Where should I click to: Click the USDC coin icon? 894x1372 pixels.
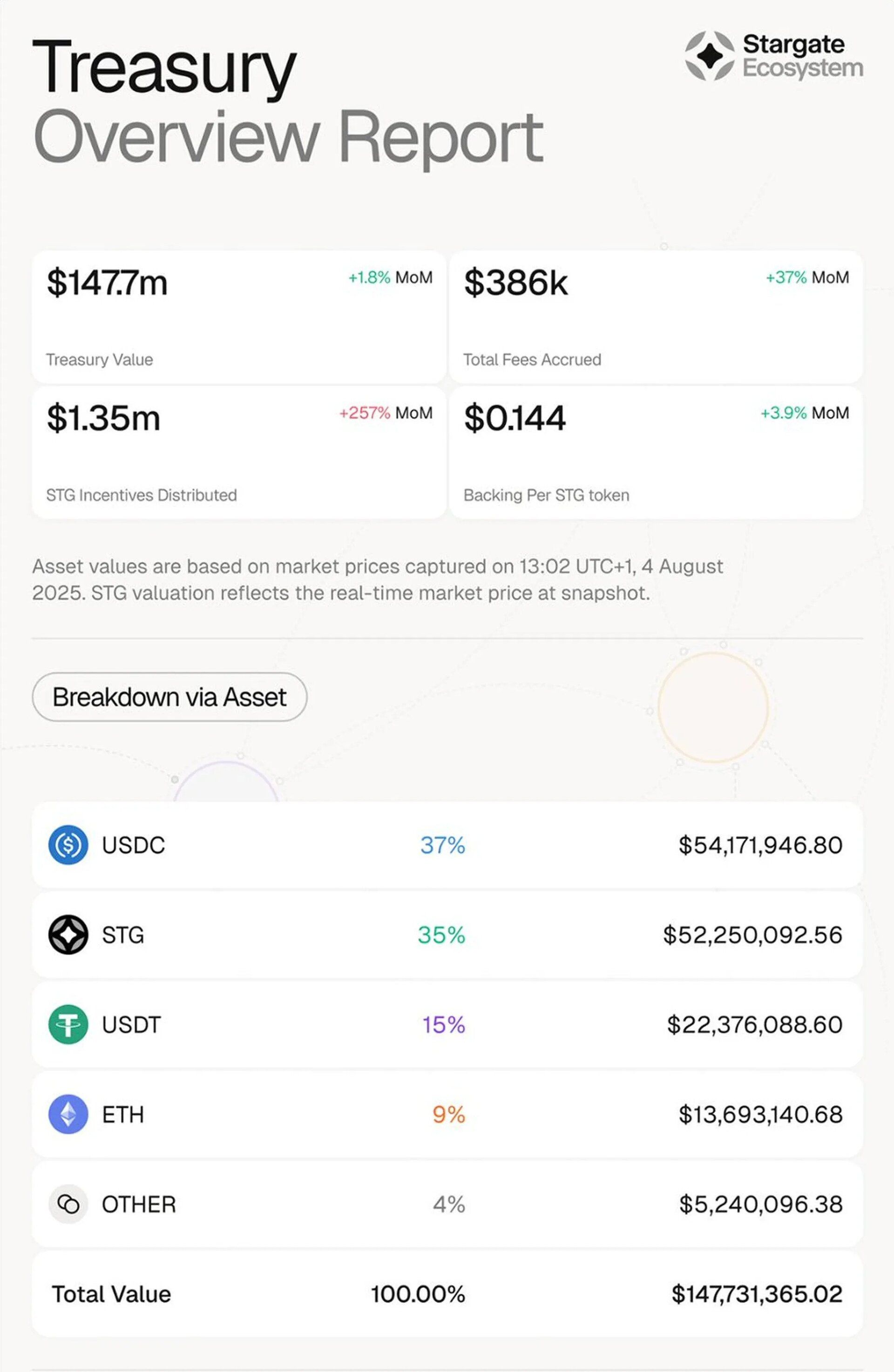coord(68,845)
